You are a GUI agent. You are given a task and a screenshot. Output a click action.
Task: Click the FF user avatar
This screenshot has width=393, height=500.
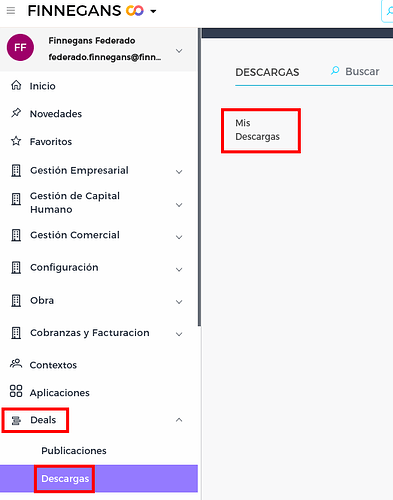(x=20, y=47)
